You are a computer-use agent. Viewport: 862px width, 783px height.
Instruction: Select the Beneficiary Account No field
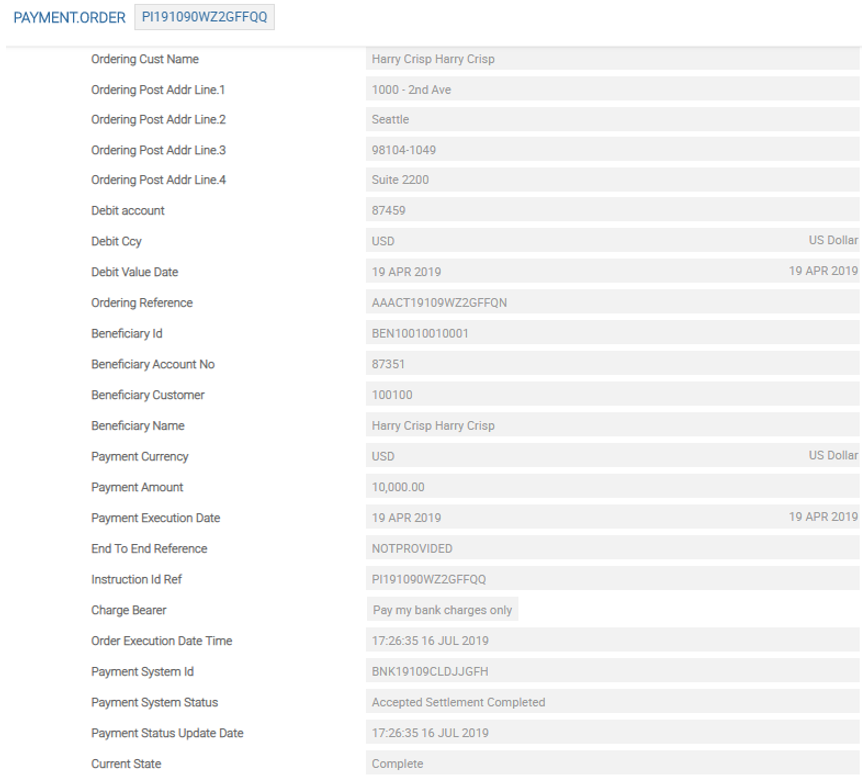[x=612, y=364]
